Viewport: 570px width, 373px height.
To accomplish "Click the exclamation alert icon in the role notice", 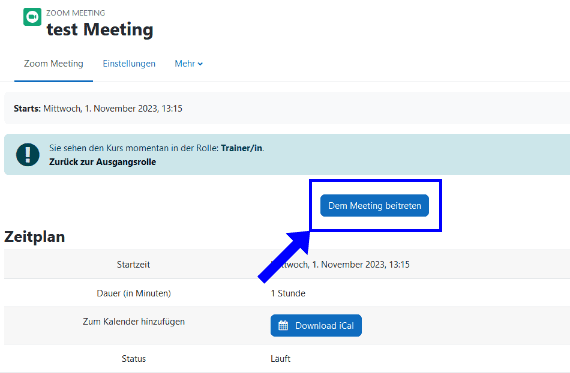I will point(28,155).
